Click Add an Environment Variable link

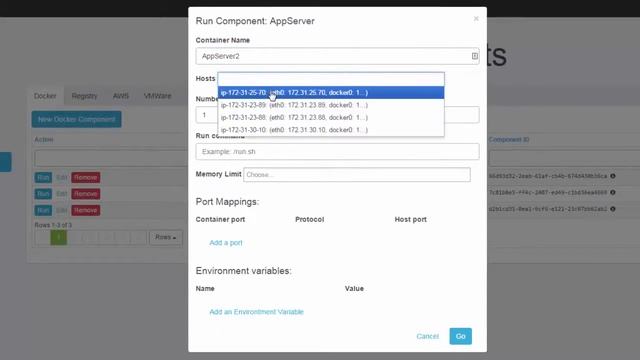click(x=256, y=312)
